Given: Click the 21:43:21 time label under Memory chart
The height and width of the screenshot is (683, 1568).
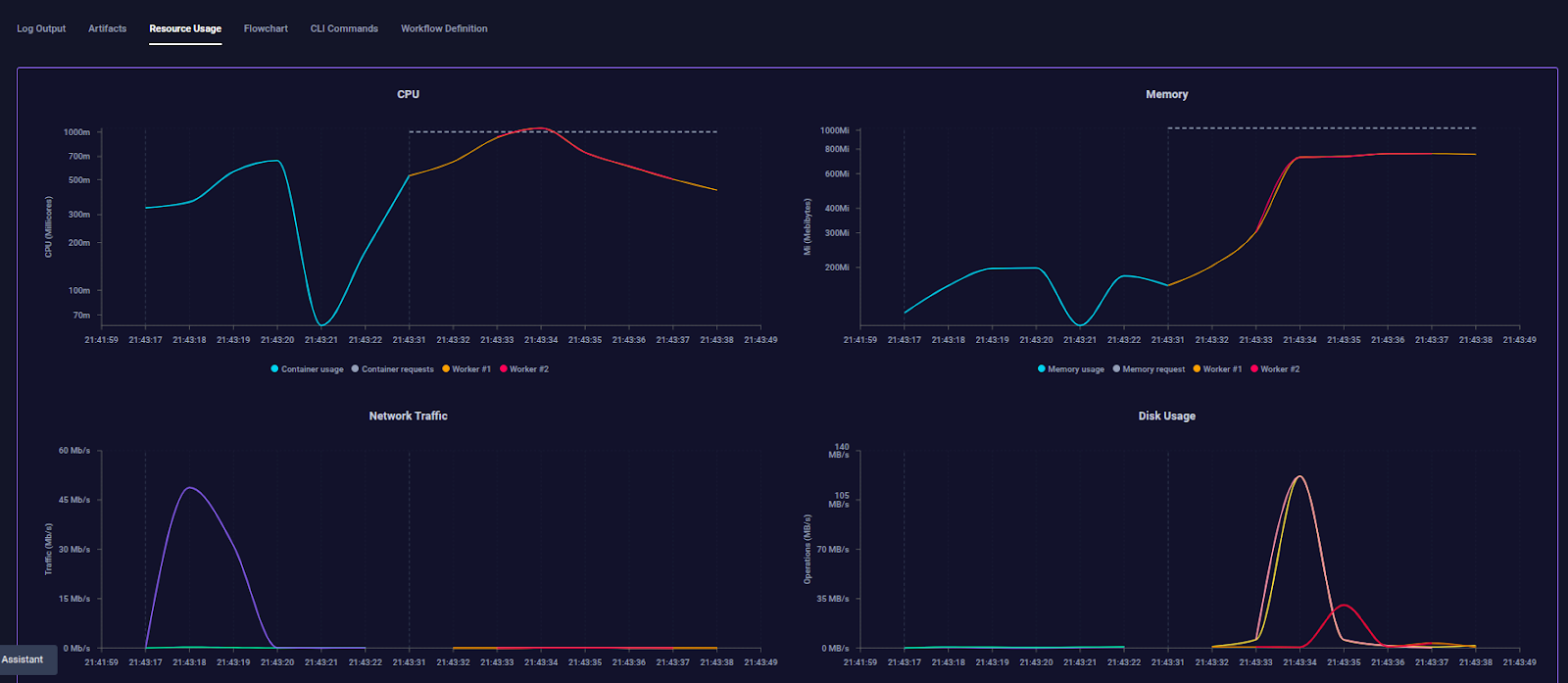Looking at the screenshot, I should tap(1080, 340).
